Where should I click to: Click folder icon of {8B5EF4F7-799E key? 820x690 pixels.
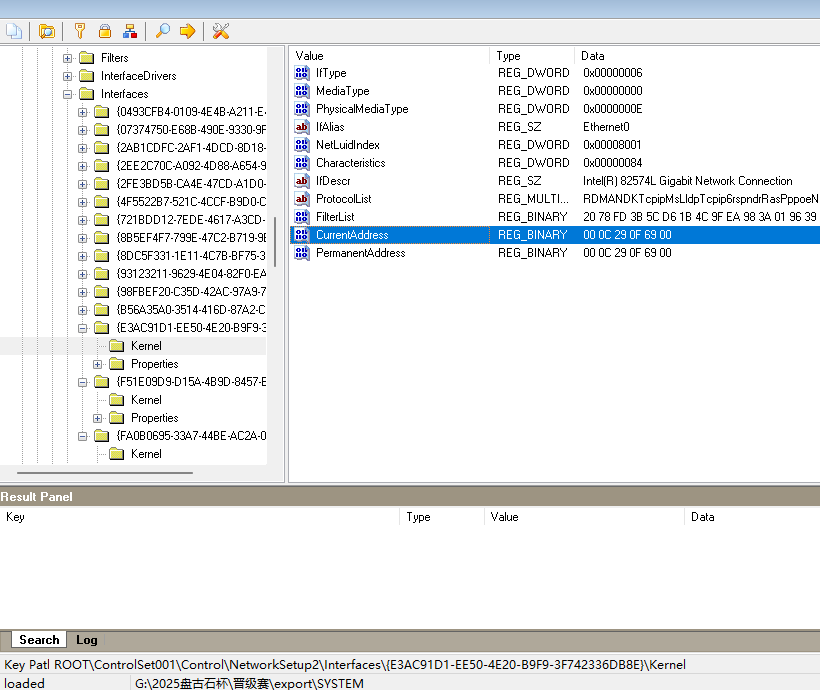[101, 238]
